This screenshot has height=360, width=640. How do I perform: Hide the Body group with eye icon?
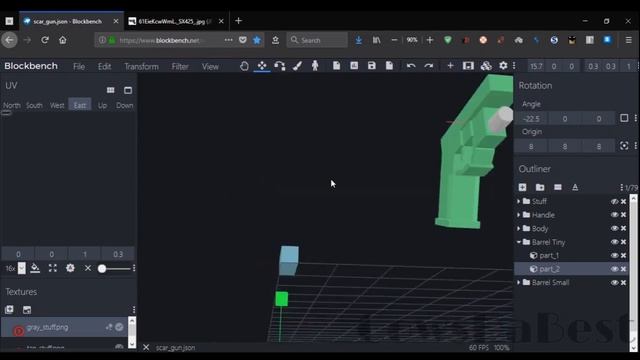(614, 228)
